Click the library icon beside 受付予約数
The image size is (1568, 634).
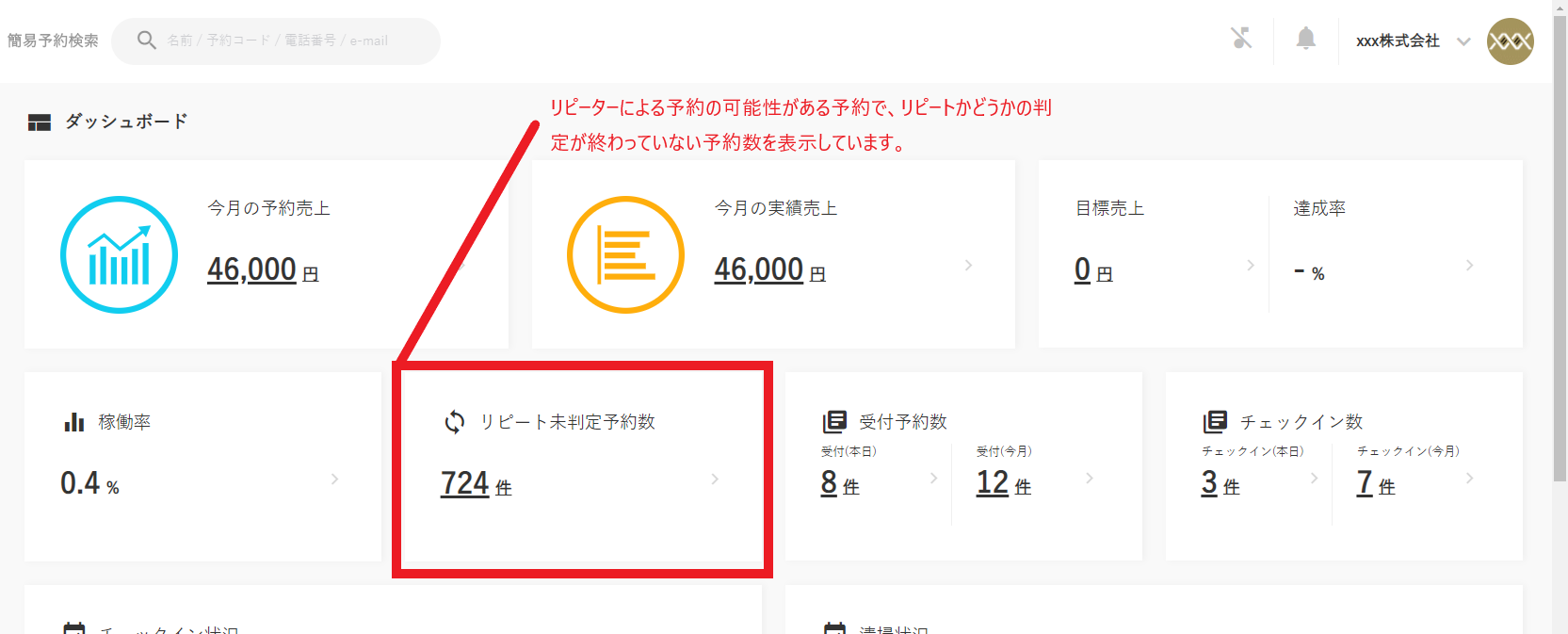click(834, 421)
